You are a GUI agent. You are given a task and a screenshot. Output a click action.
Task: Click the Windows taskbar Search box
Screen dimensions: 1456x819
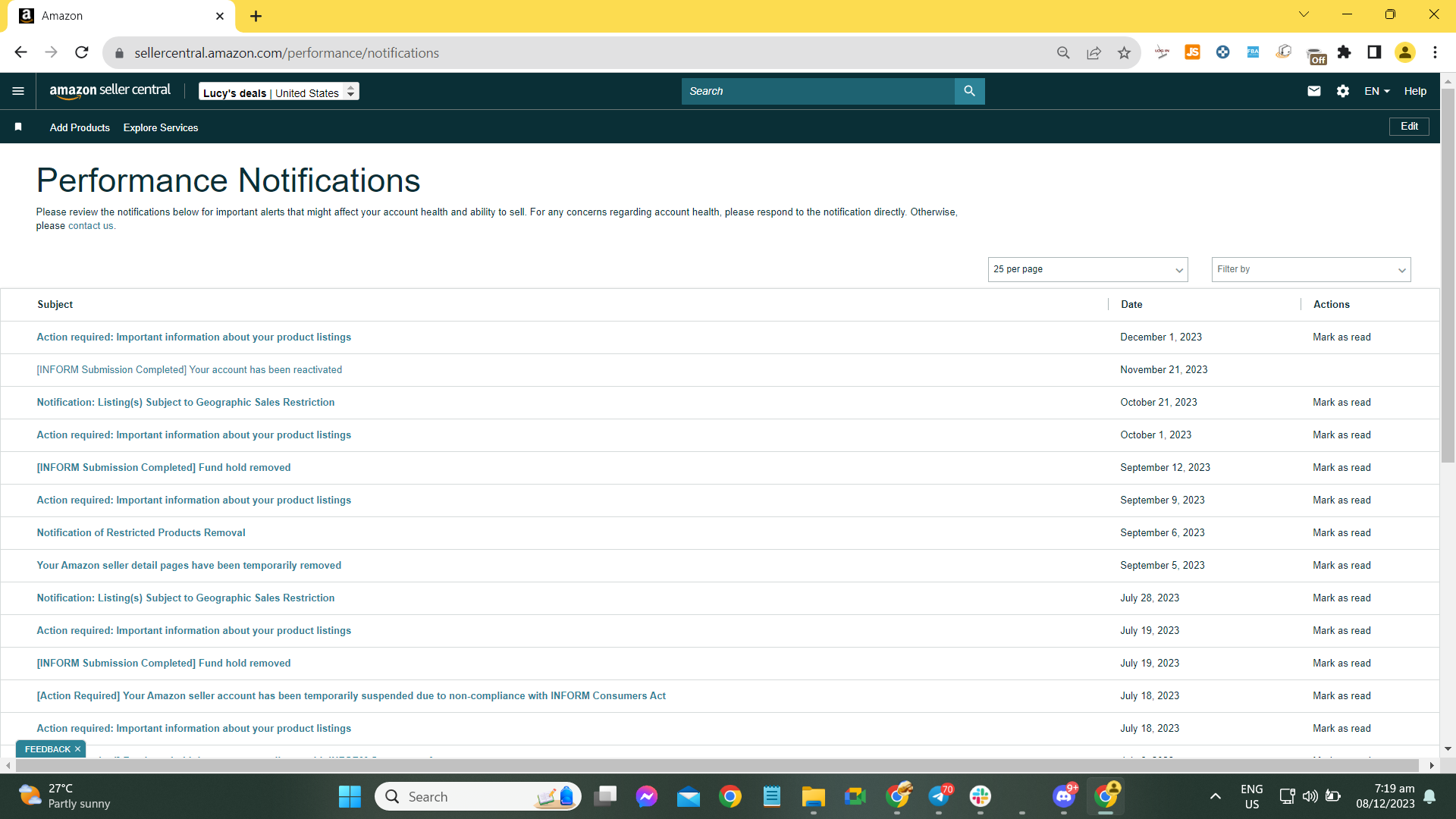click(x=478, y=796)
